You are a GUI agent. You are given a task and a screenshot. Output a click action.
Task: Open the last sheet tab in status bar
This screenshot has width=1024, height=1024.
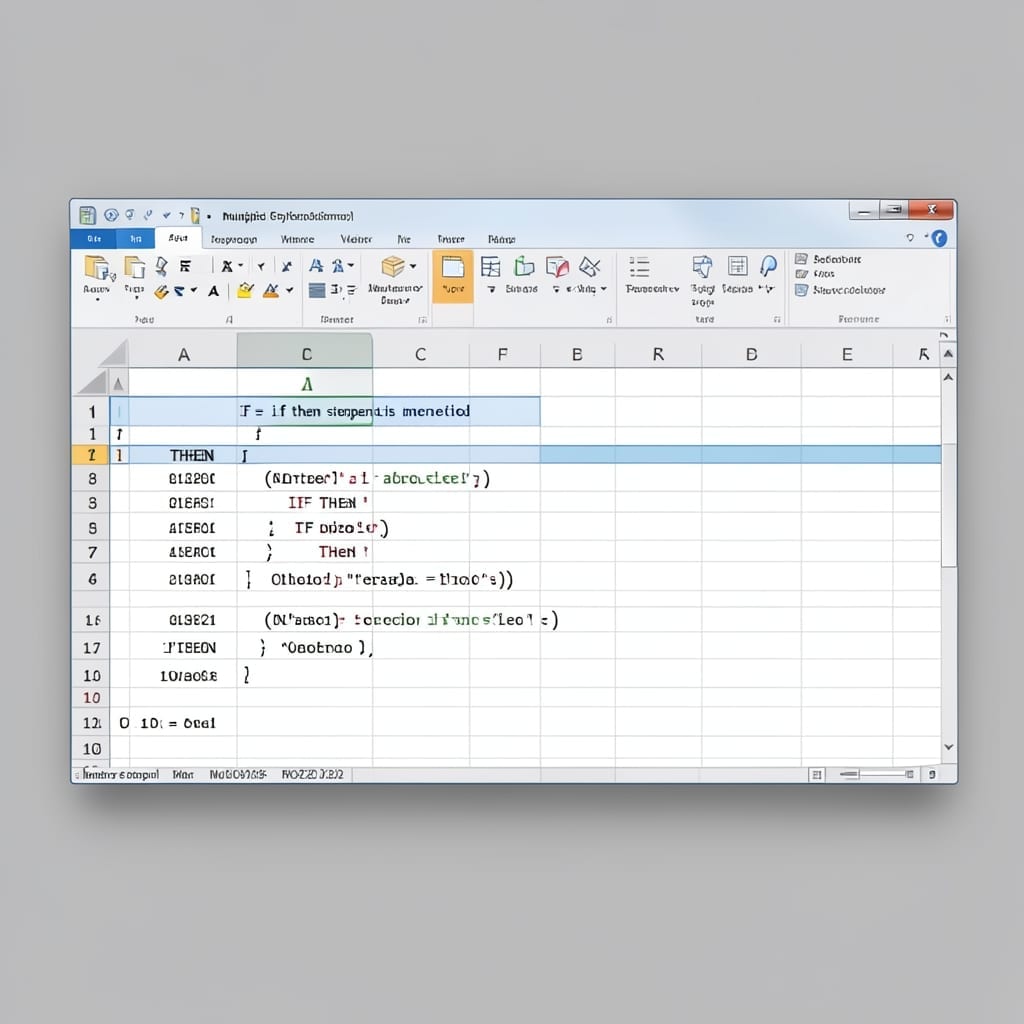pyautogui.click(x=313, y=775)
